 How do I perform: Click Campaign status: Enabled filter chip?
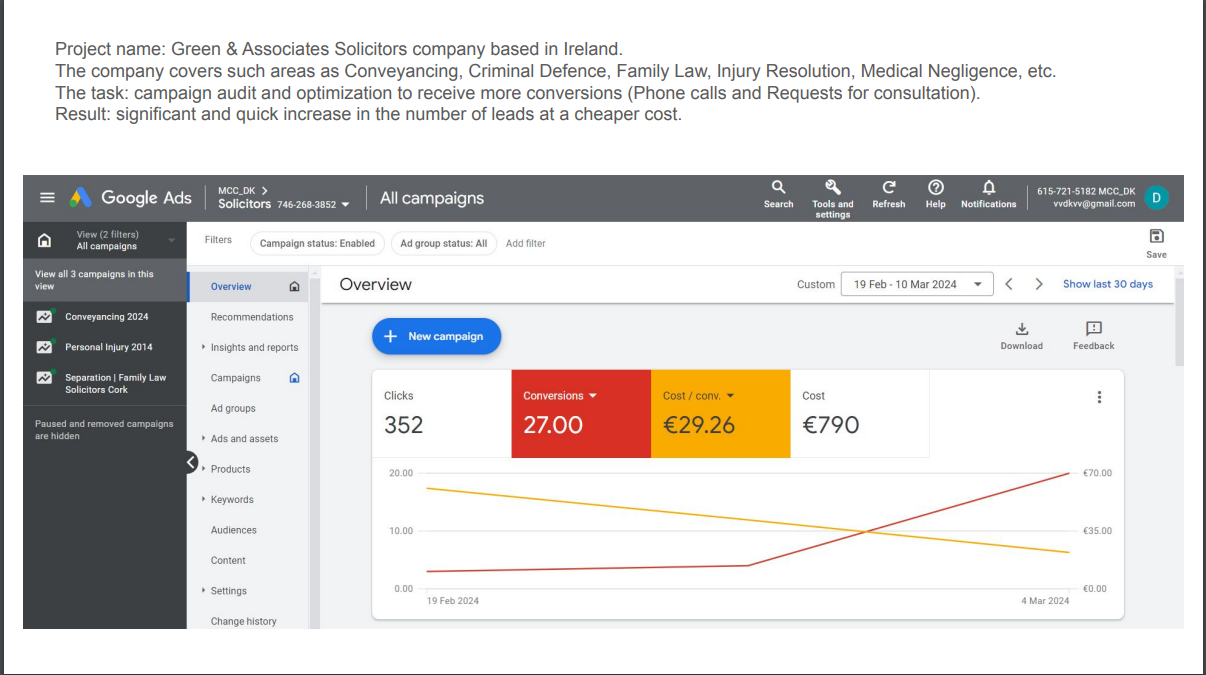click(317, 243)
